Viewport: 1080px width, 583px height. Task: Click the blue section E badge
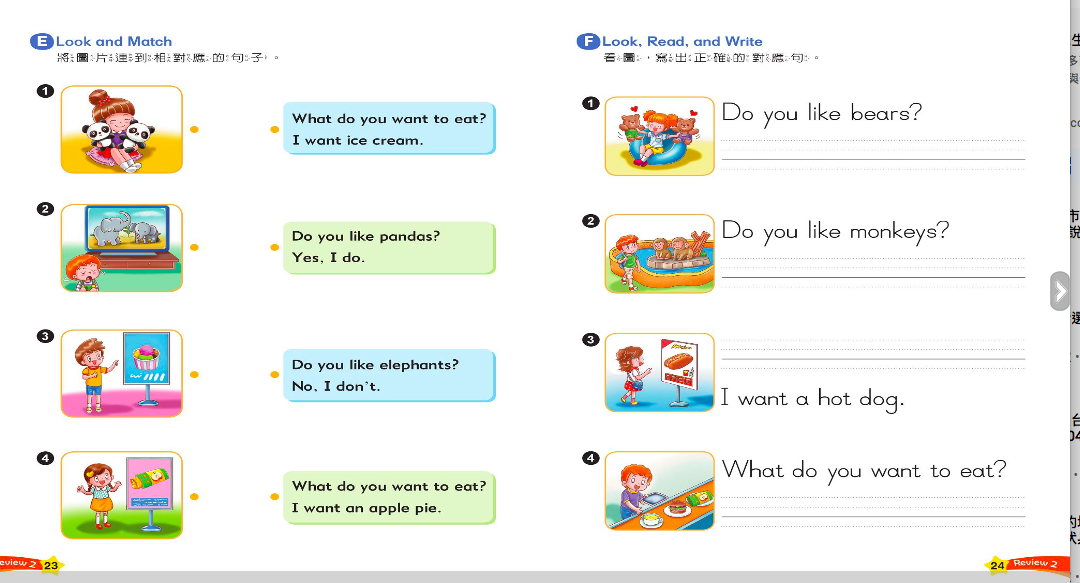42,42
